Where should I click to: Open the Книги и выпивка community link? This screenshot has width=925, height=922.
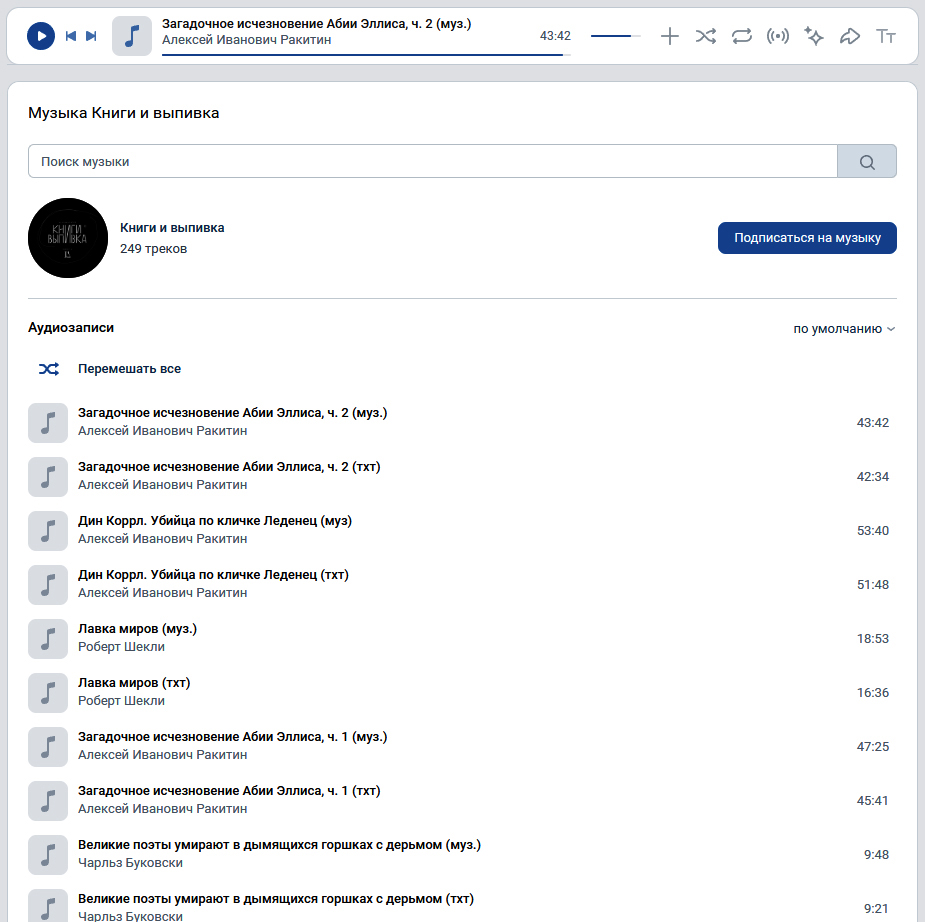[172, 228]
